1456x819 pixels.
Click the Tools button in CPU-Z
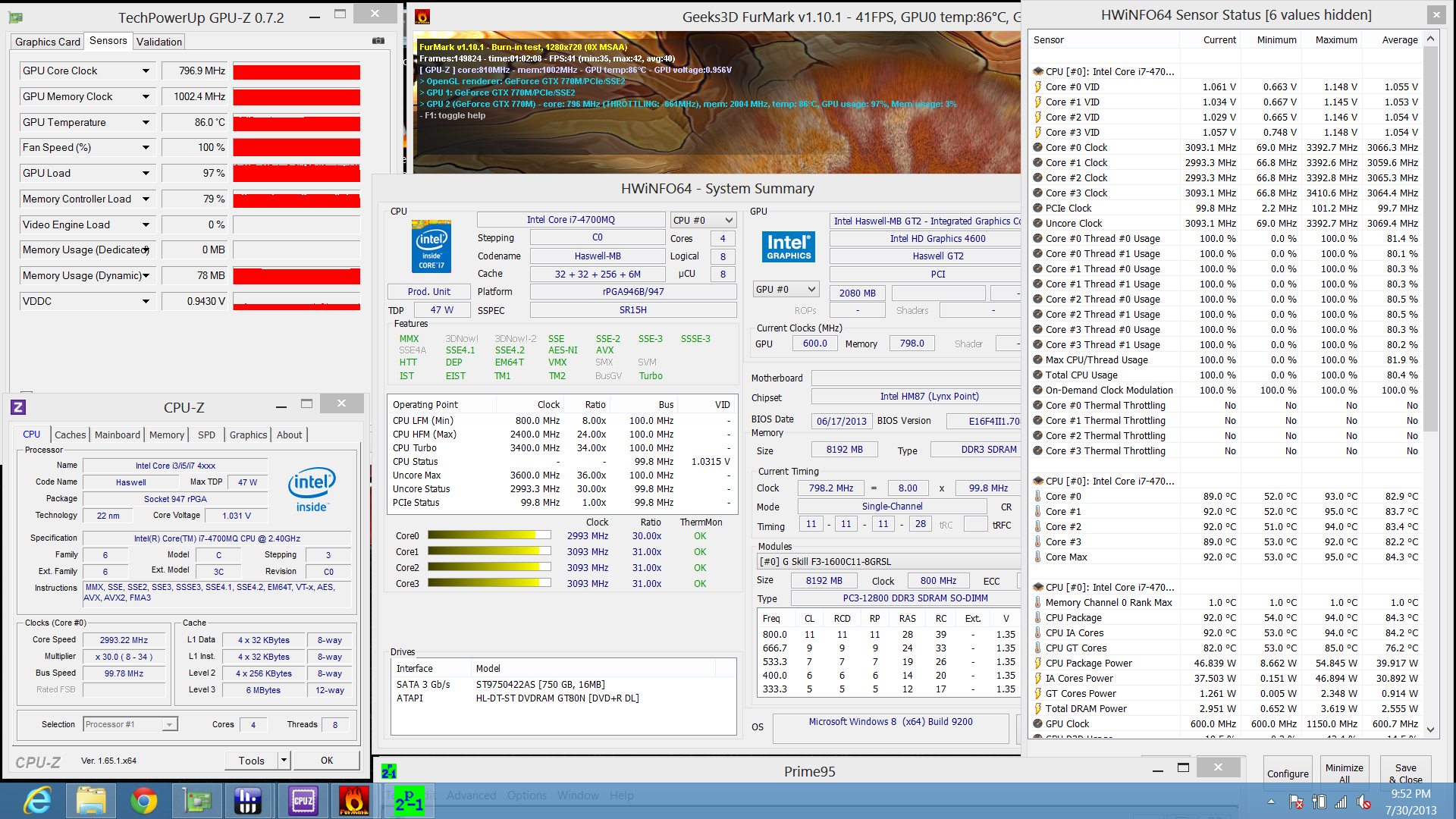pos(251,760)
